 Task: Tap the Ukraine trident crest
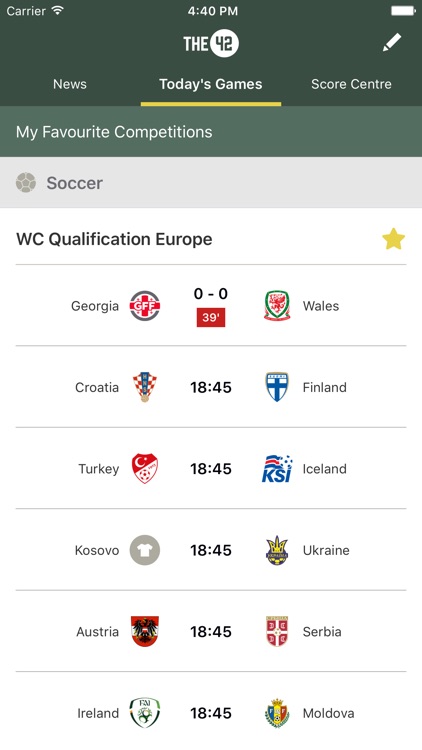pos(277,550)
